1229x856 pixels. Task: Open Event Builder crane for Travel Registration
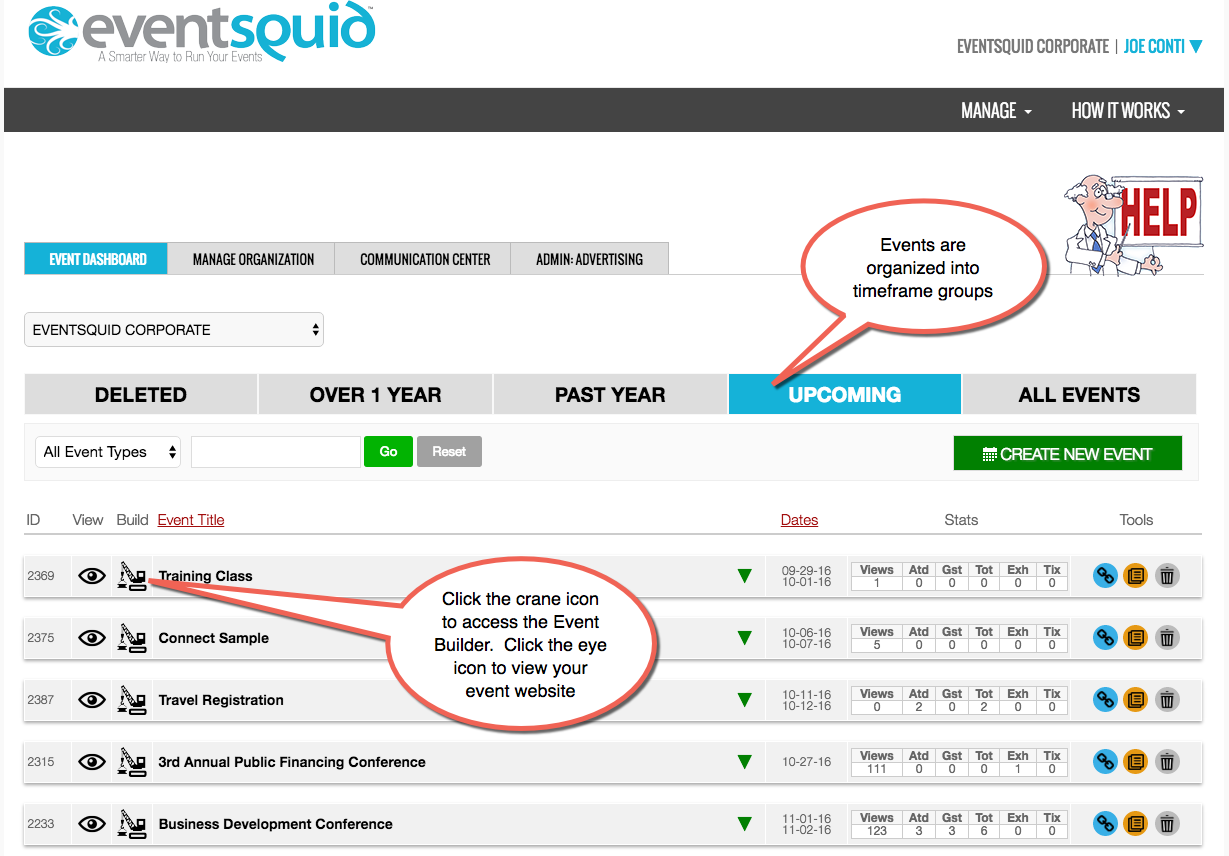pyautogui.click(x=132, y=700)
